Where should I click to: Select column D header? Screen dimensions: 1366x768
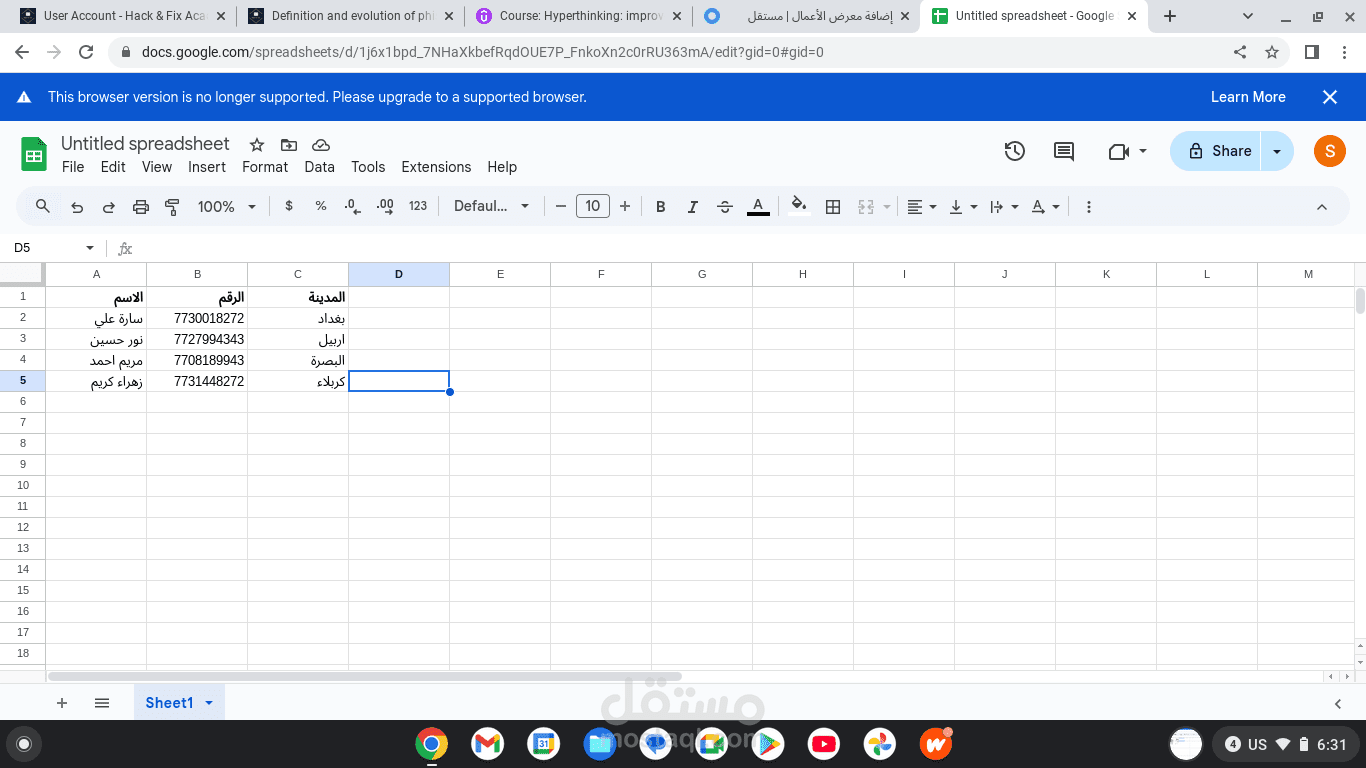point(399,274)
